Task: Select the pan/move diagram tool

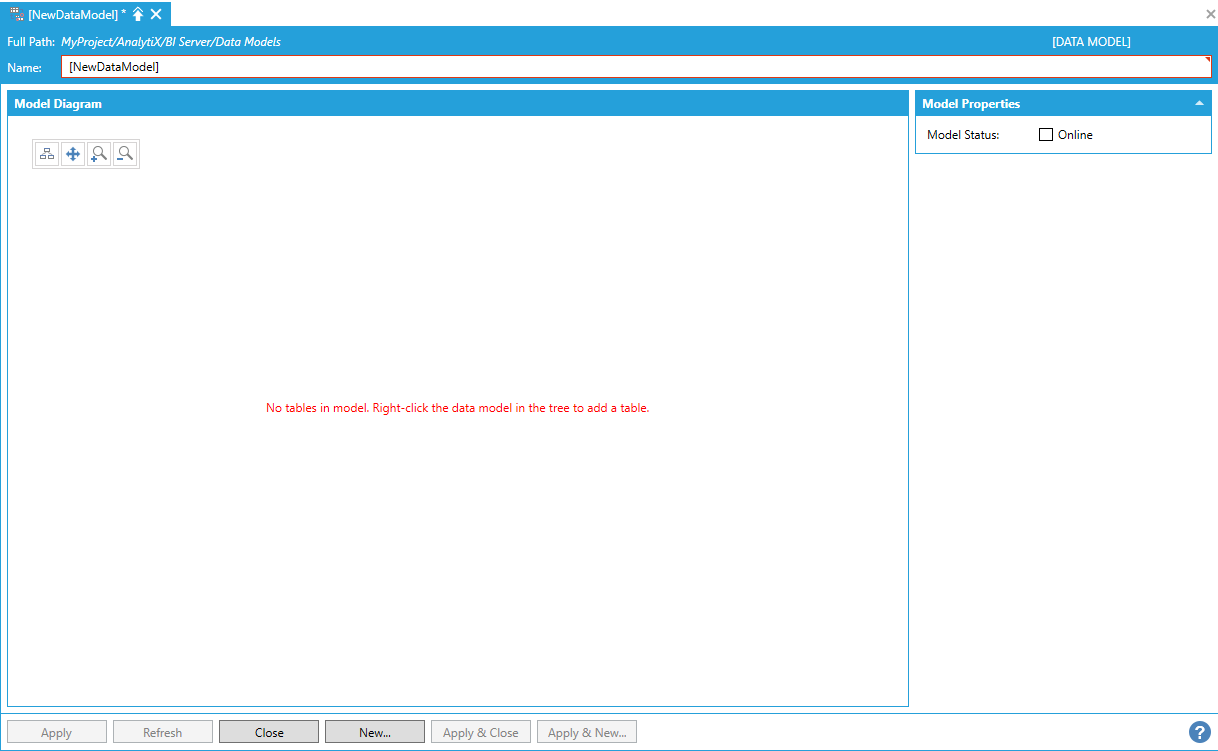Action: pyautogui.click(x=73, y=154)
